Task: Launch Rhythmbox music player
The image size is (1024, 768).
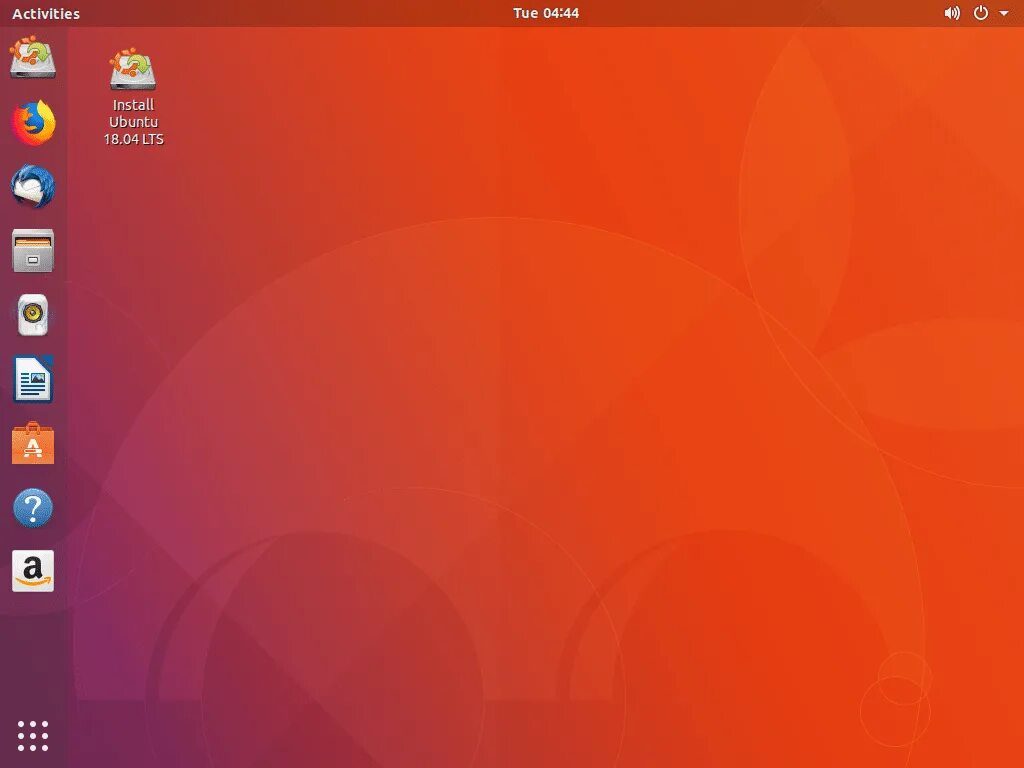Action: click(33, 315)
